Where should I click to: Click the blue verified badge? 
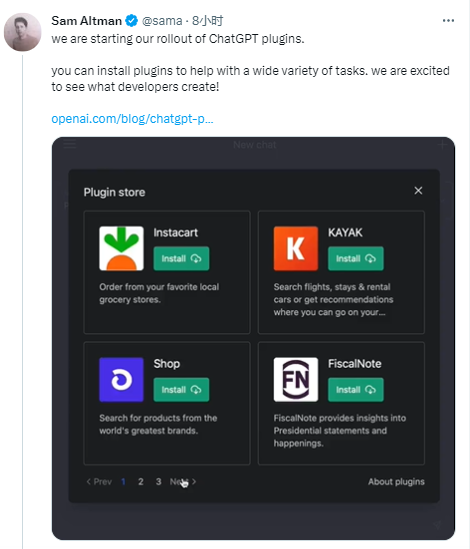(x=132, y=21)
